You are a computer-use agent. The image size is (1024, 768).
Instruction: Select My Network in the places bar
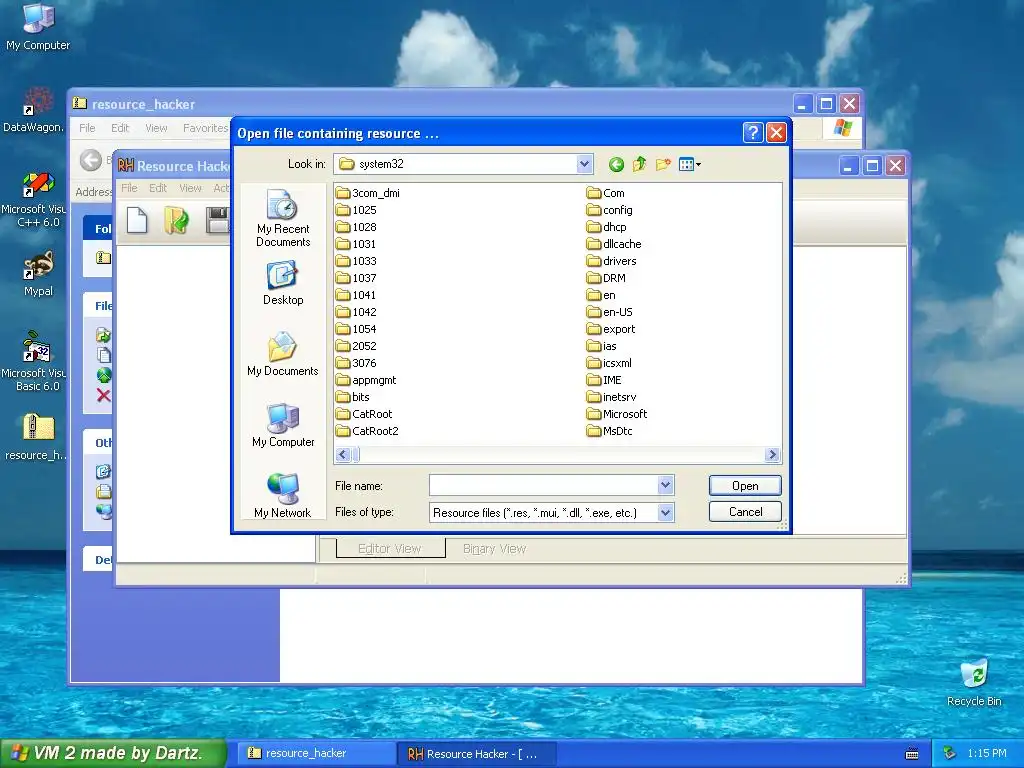tap(283, 496)
